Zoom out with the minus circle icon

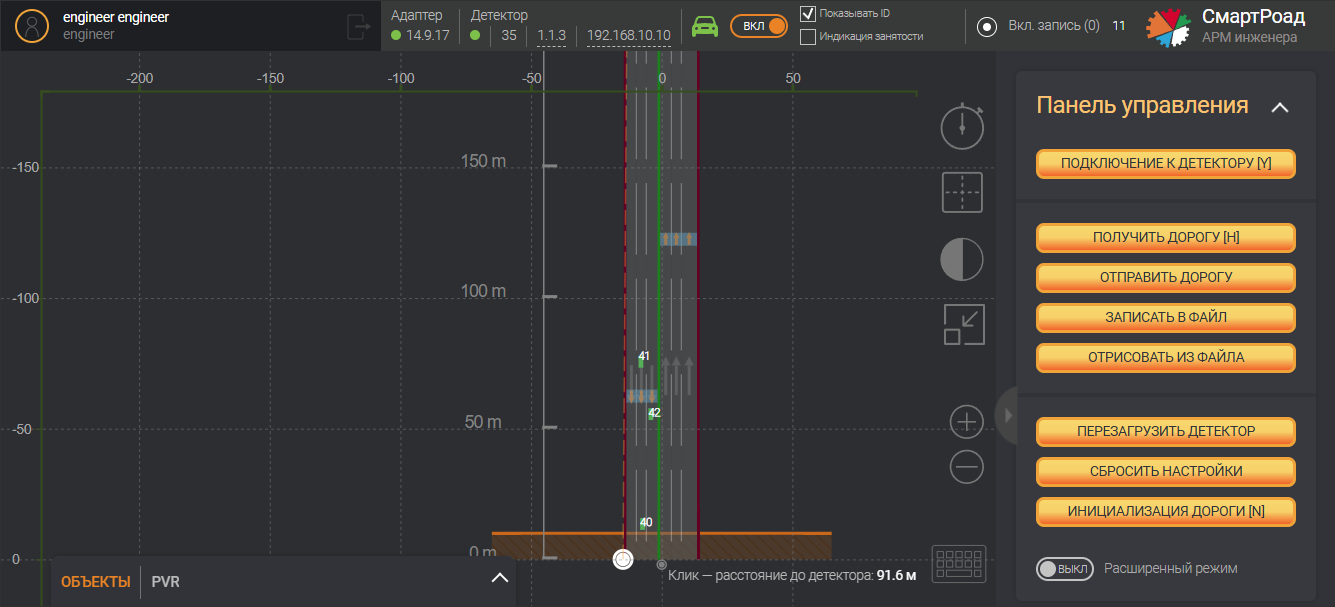(966, 467)
